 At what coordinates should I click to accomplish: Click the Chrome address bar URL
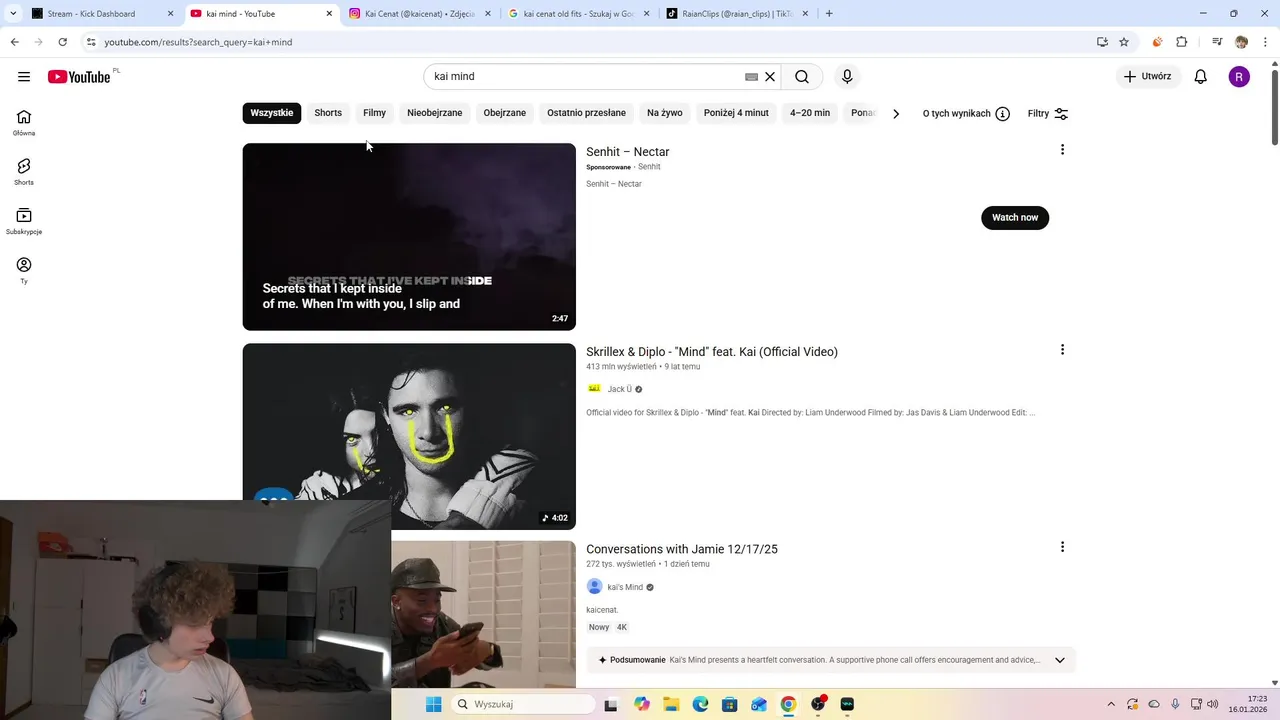coord(198,42)
